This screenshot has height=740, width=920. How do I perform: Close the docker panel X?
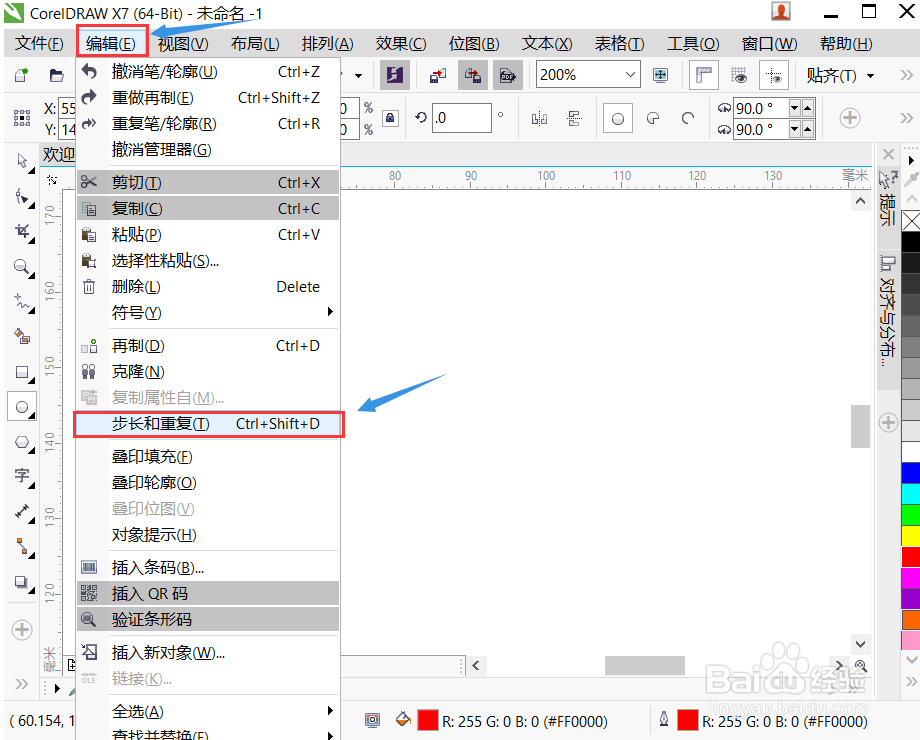click(888, 154)
